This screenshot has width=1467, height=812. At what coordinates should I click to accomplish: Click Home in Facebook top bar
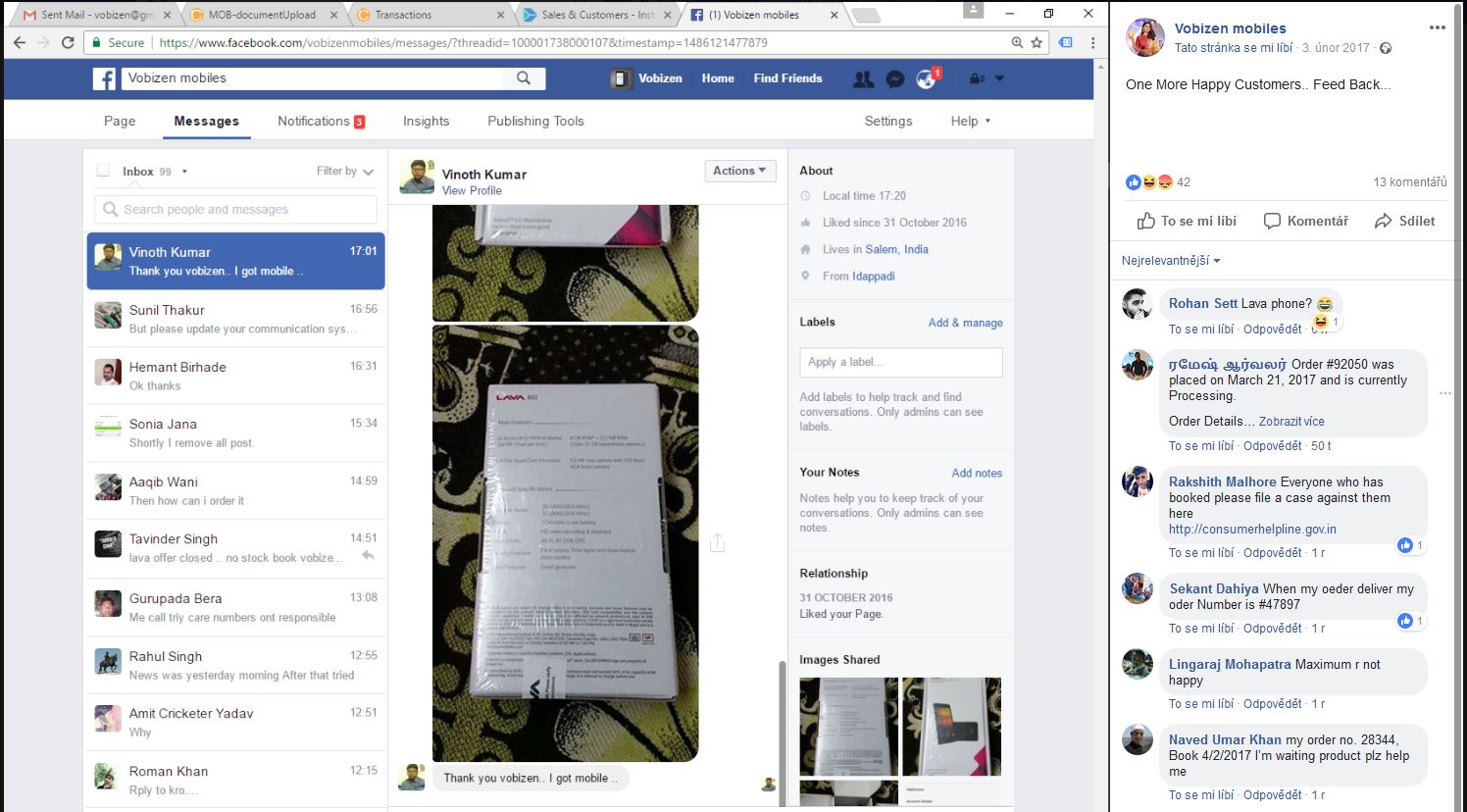718,78
